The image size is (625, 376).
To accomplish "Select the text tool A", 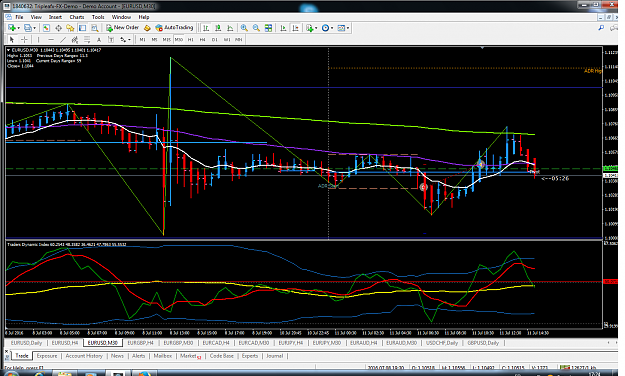I will pos(99,39).
